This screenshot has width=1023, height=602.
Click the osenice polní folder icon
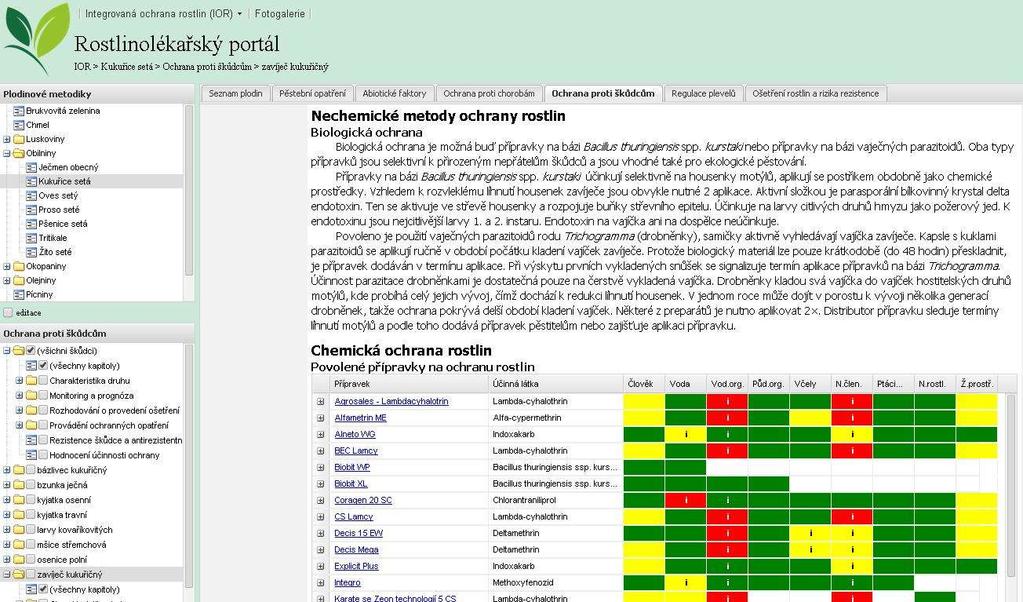pyautogui.click(x=19, y=560)
